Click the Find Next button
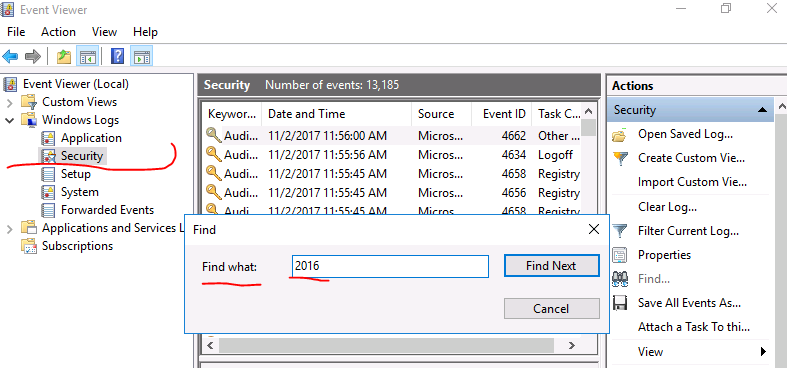 click(552, 266)
